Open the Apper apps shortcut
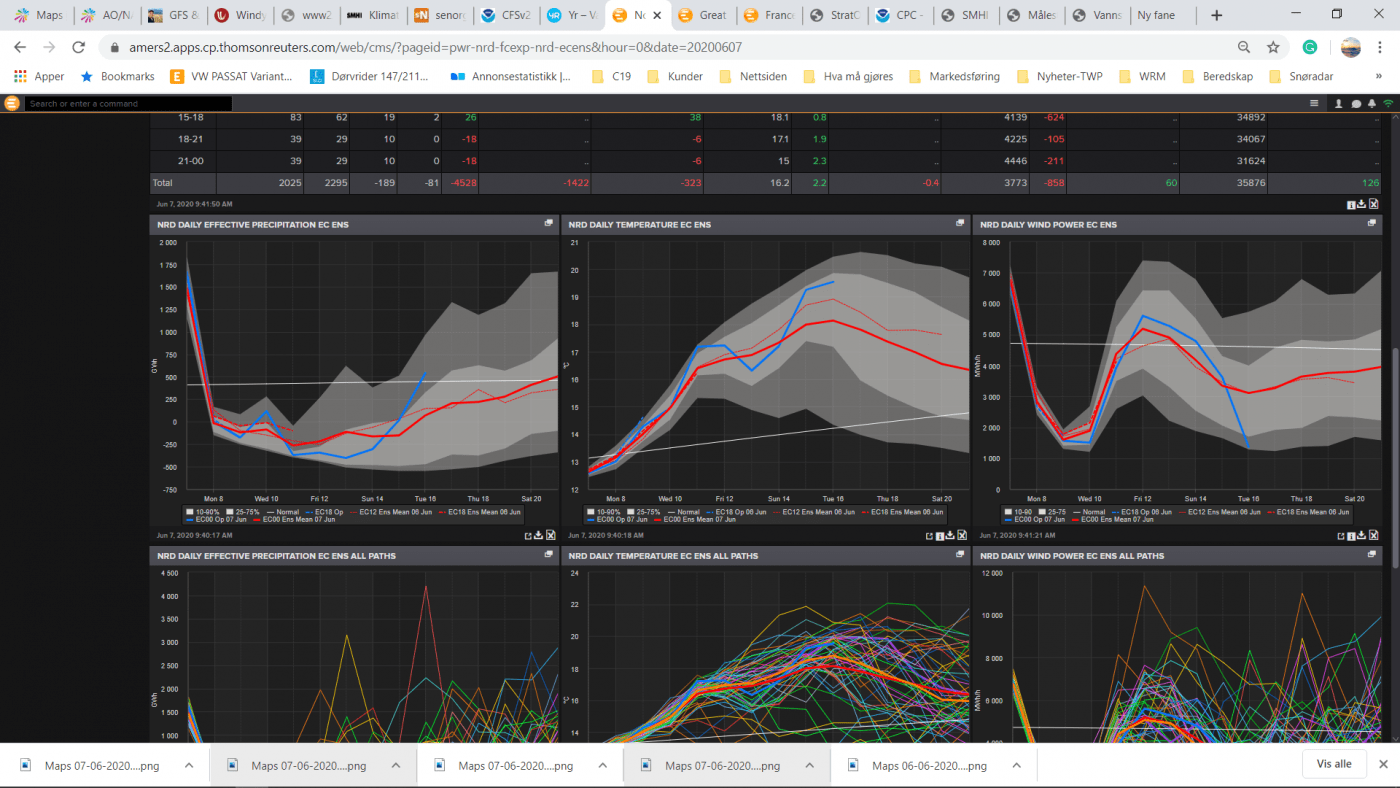This screenshot has height=788, width=1400. (39, 76)
